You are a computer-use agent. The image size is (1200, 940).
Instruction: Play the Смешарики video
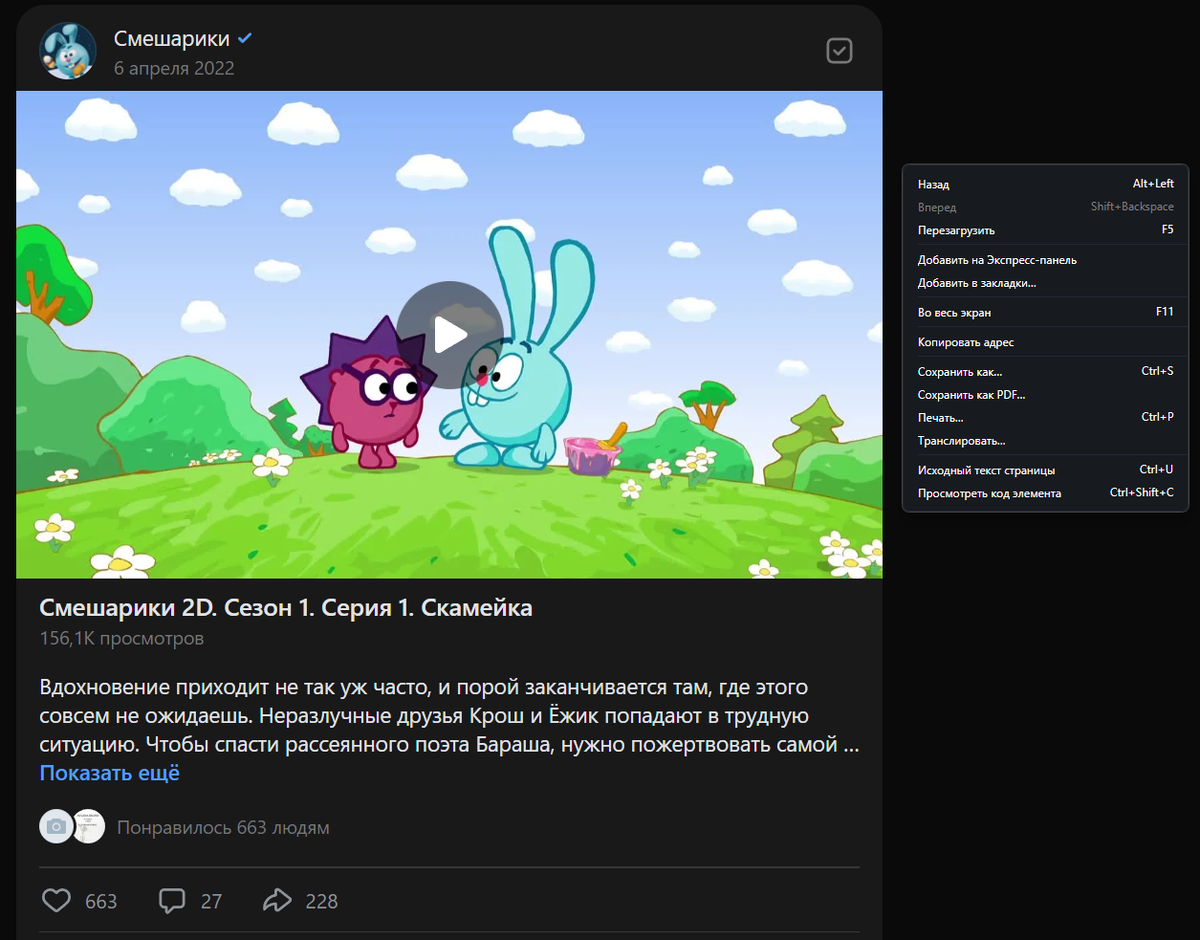coord(450,335)
